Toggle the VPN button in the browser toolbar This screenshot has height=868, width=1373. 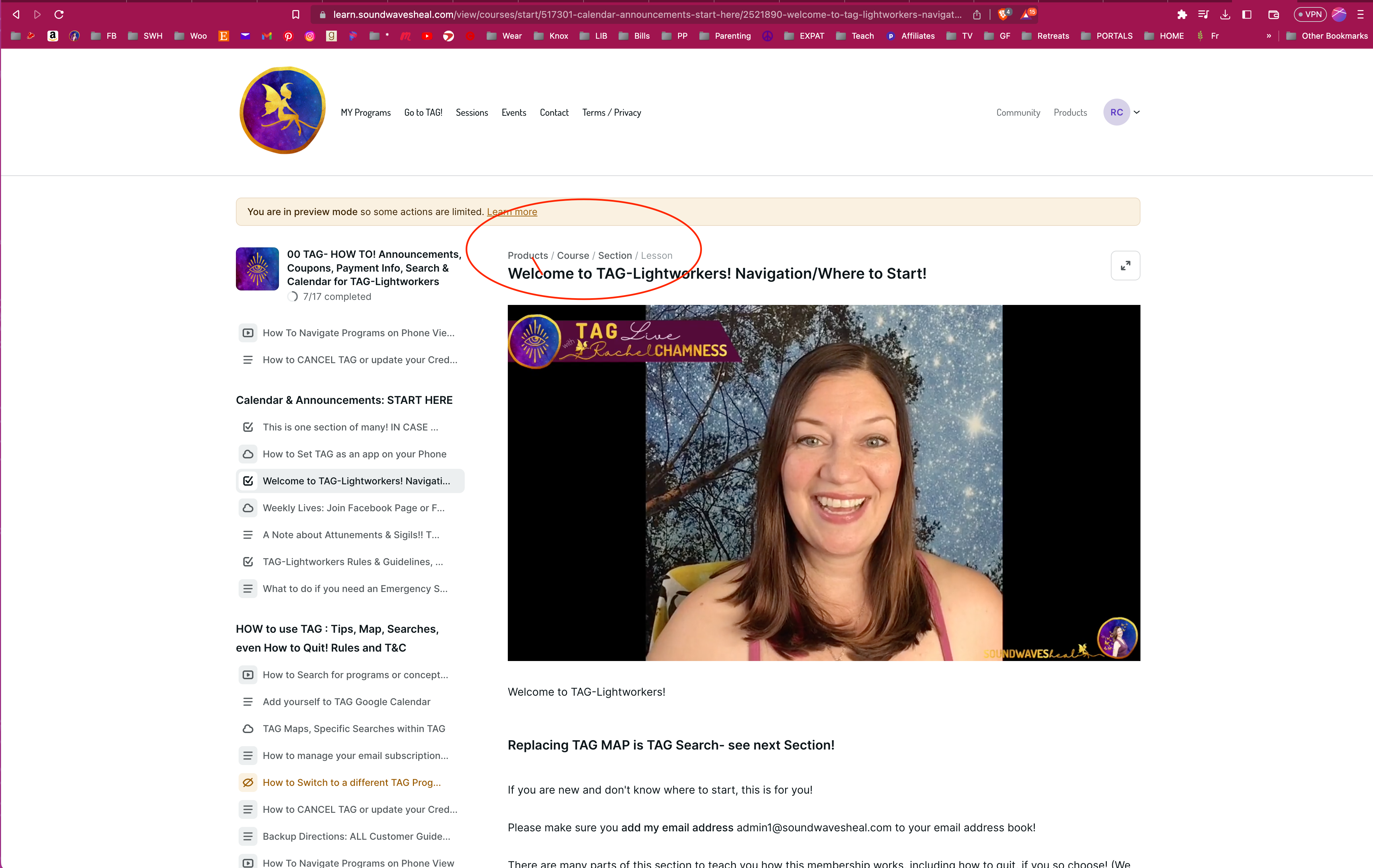coord(1310,15)
